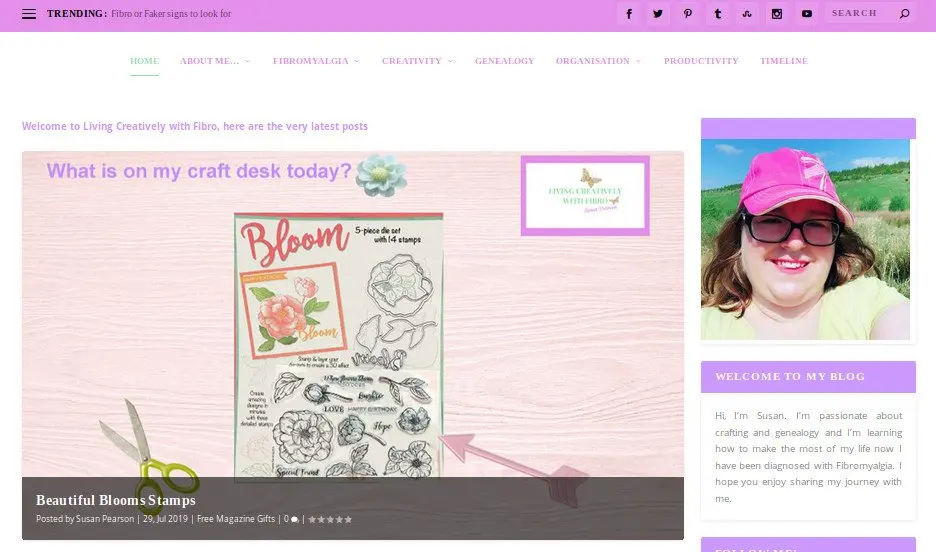
Task: Open the Pinterest profile icon
Action: [x=688, y=14]
